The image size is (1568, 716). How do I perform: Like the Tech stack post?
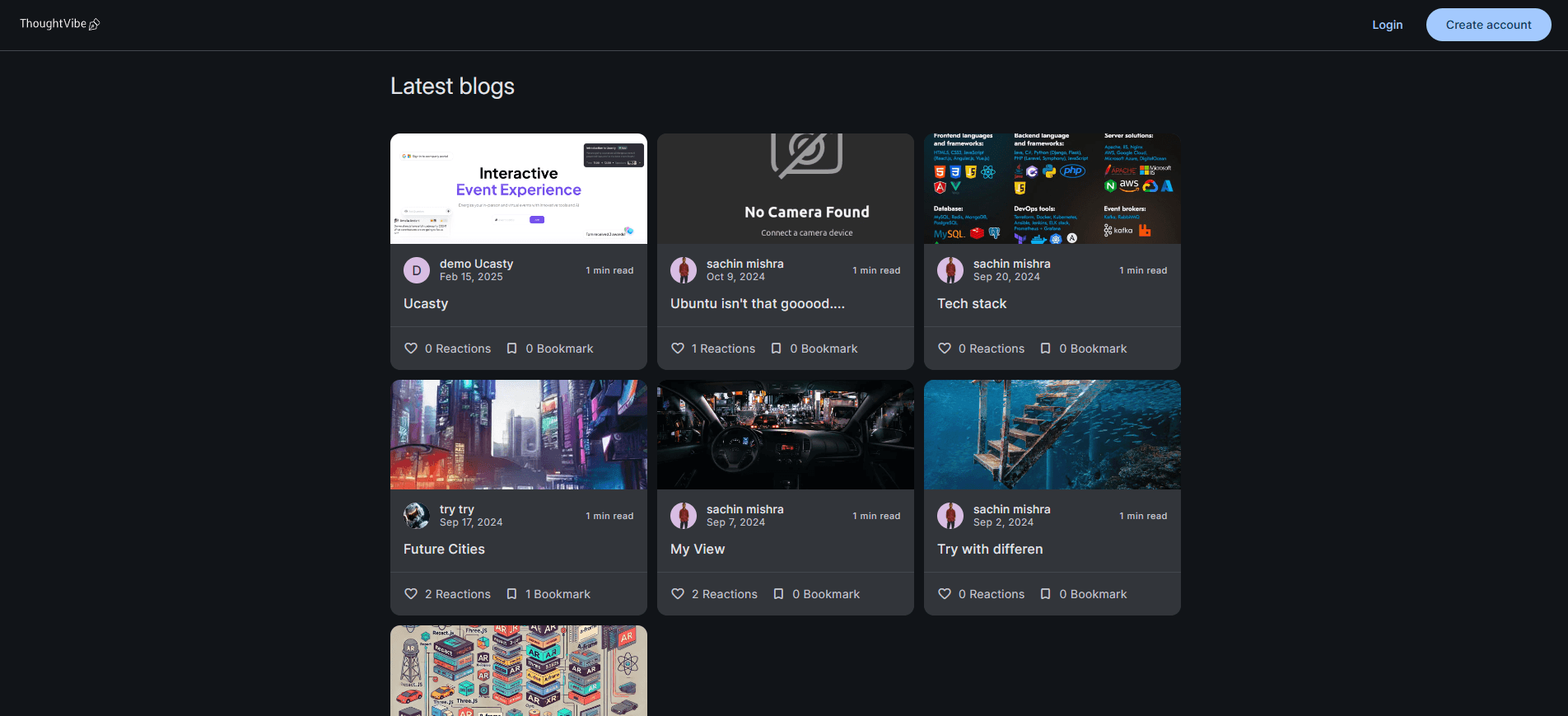pyautogui.click(x=945, y=349)
